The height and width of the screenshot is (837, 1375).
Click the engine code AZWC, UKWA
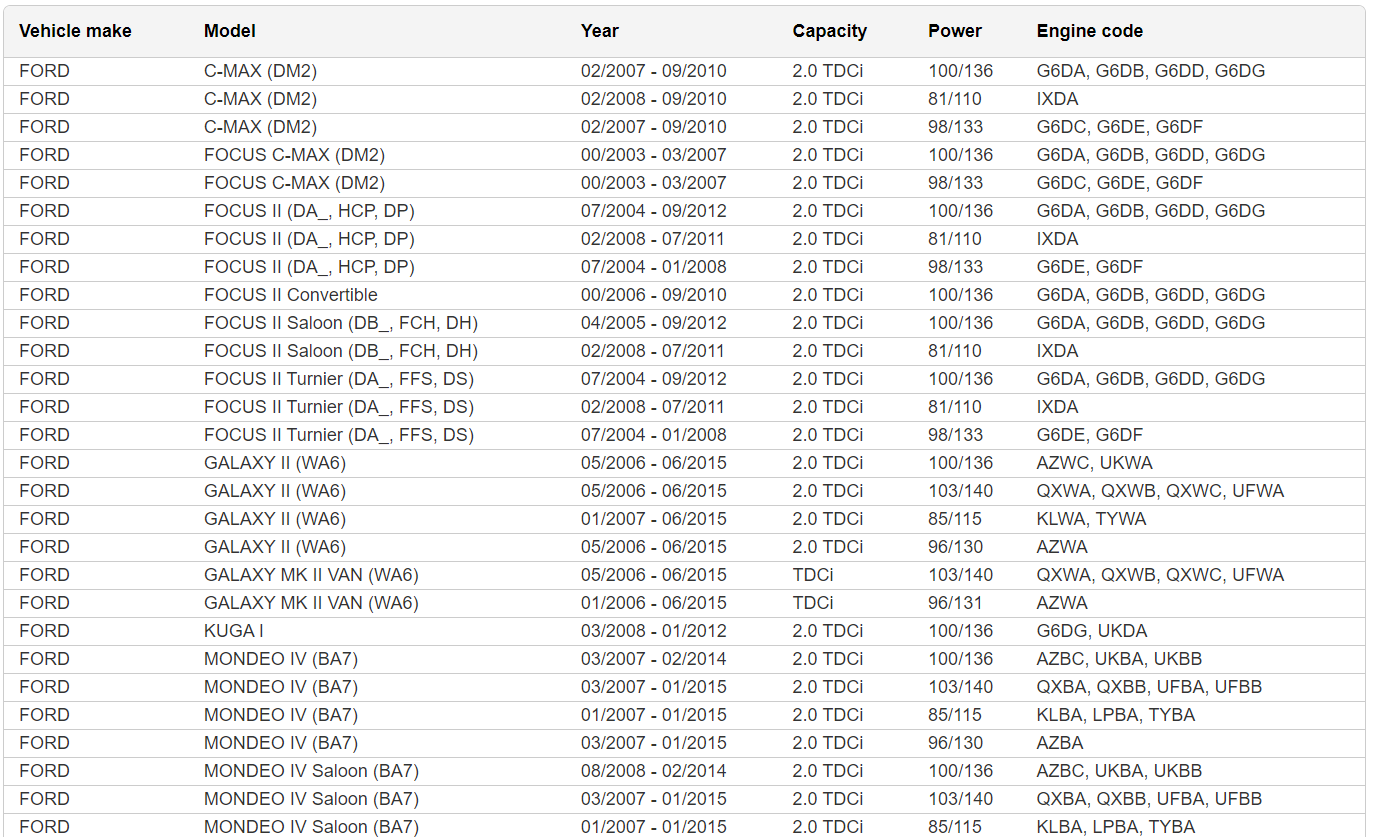(1094, 463)
